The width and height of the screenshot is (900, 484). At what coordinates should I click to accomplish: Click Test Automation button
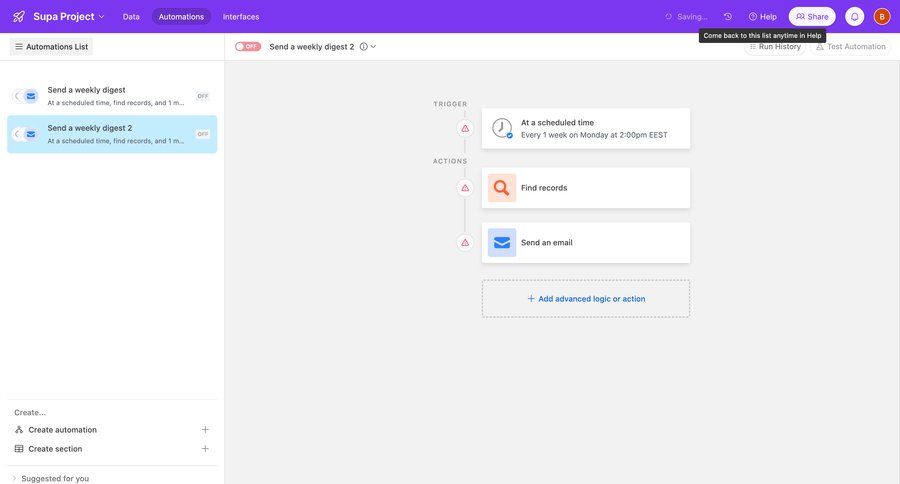[x=851, y=47]
